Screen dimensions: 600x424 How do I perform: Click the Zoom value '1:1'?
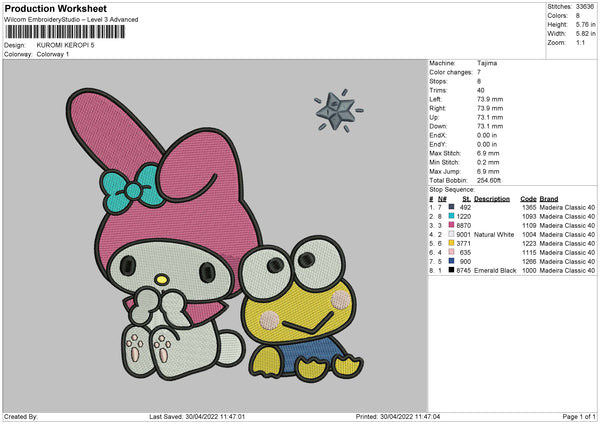click(580, 43)
